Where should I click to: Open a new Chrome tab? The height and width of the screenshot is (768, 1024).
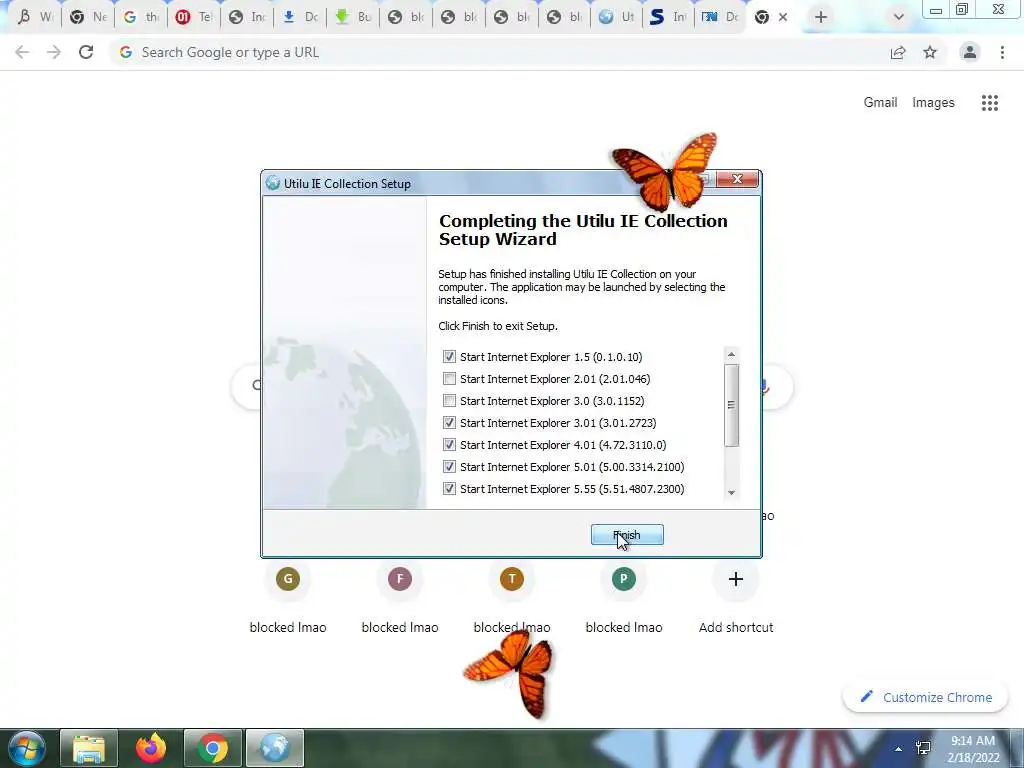[x=821, y=17]
